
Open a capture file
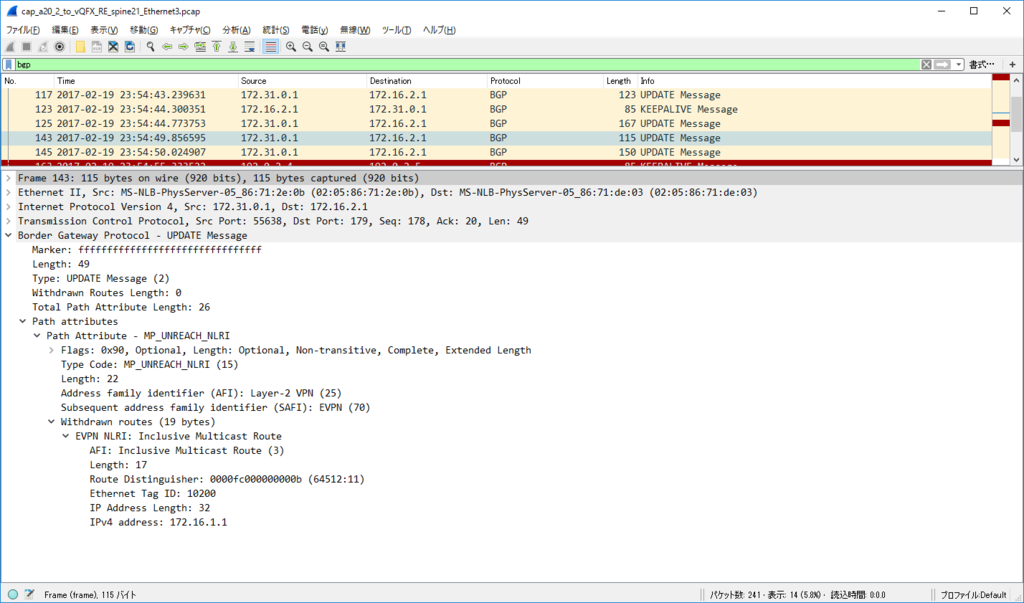coord(80,46)
